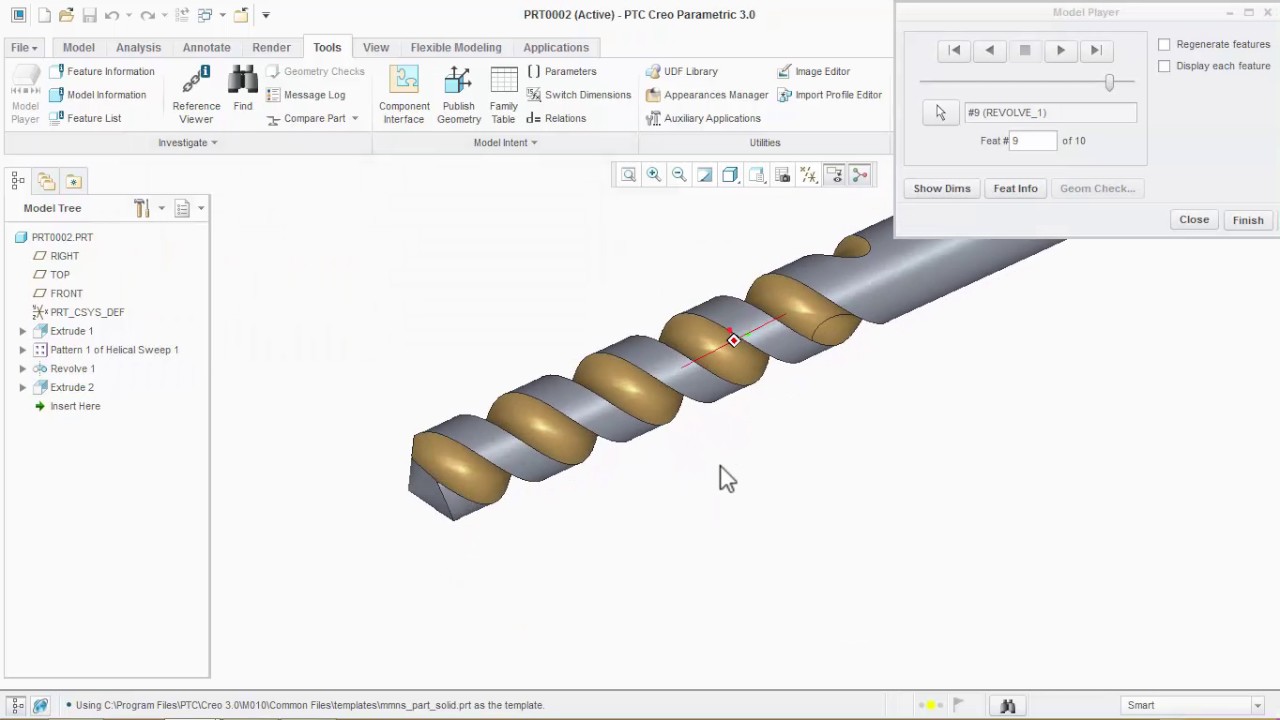1280x720 pixels.
Task: Open the Image Editor
Action: tap(814, 72)
